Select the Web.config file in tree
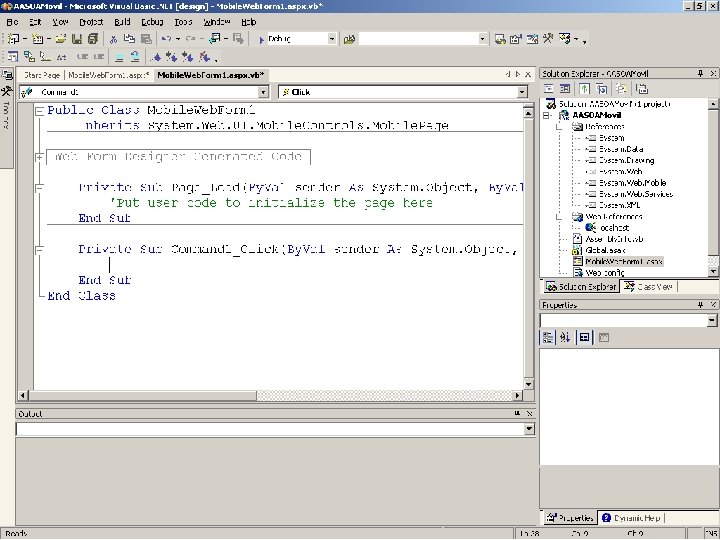720x540 pixels. [x=605, y=273]
